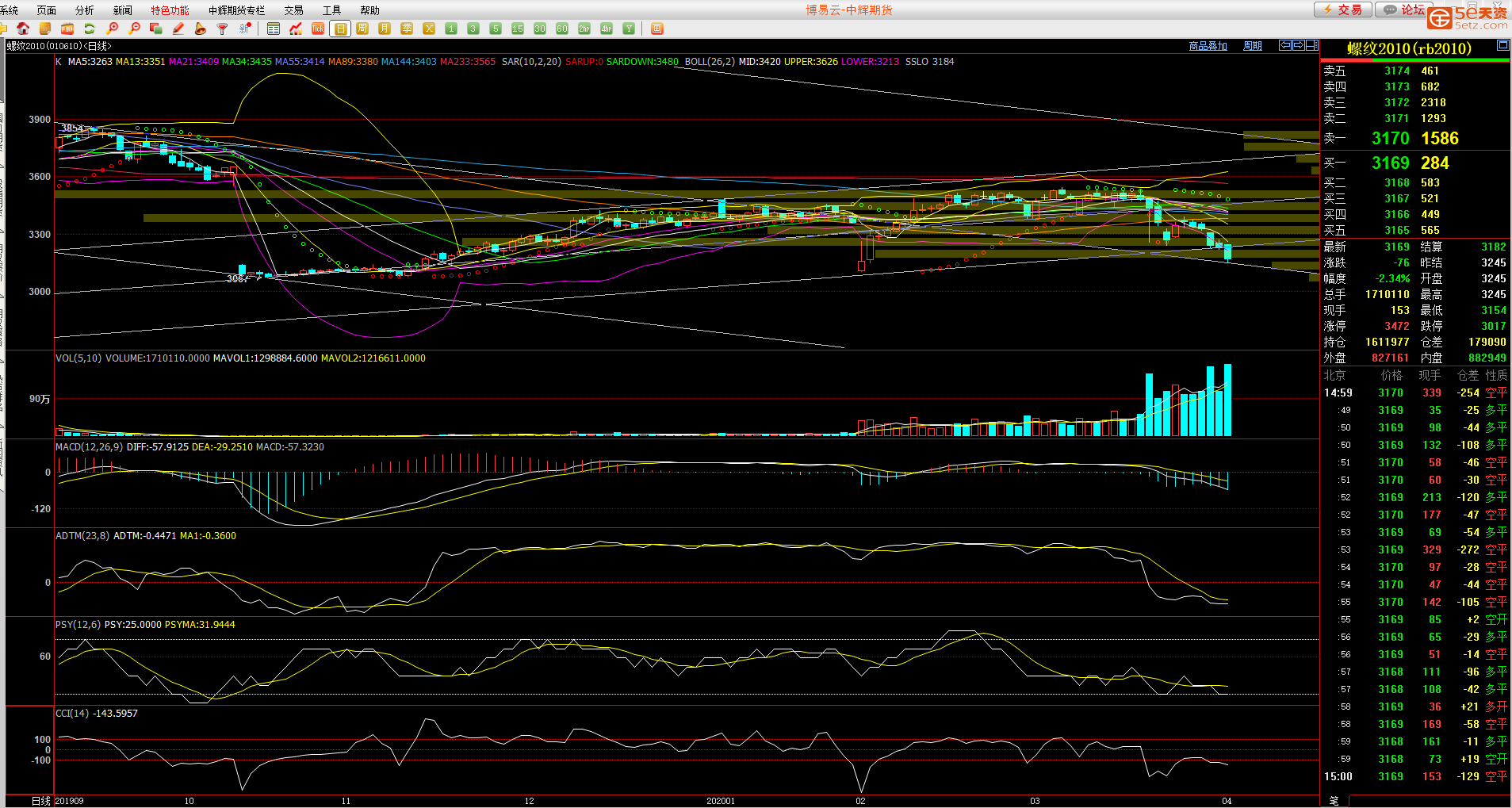Click the left arrow chart navigation button
The image size is (1512, 808).
pos(1285,45)
